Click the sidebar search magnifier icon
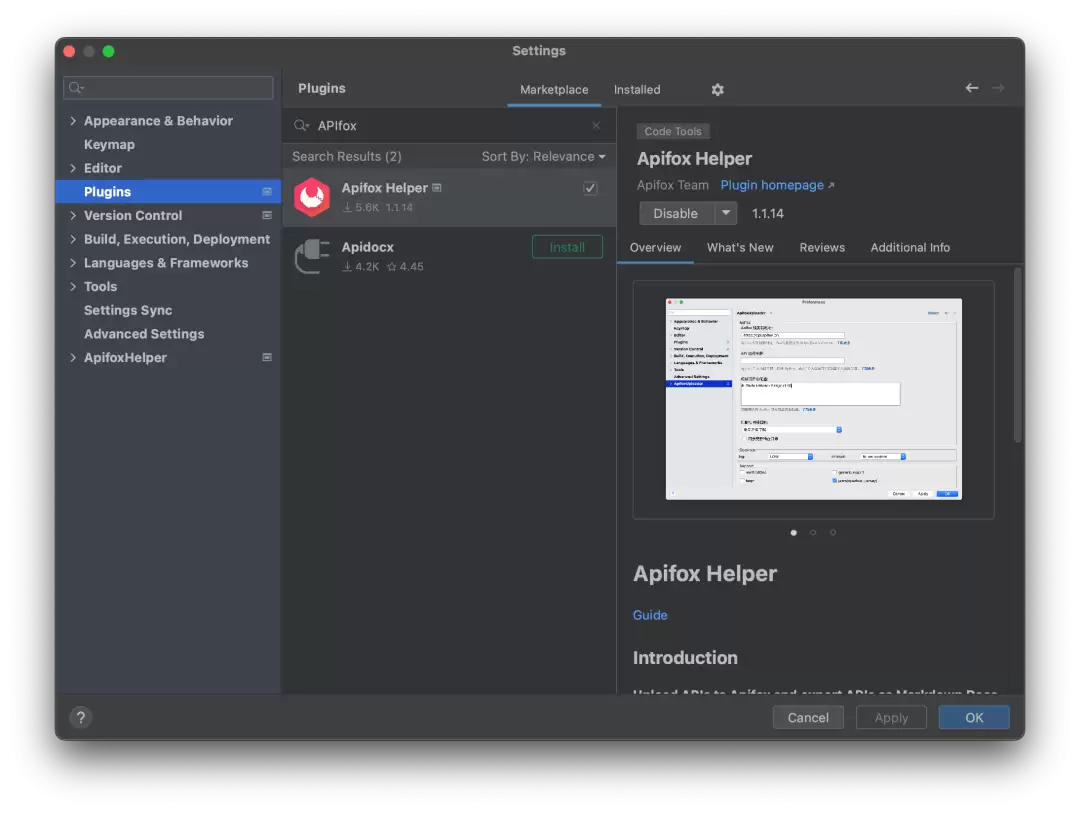 tap(76, 88)
